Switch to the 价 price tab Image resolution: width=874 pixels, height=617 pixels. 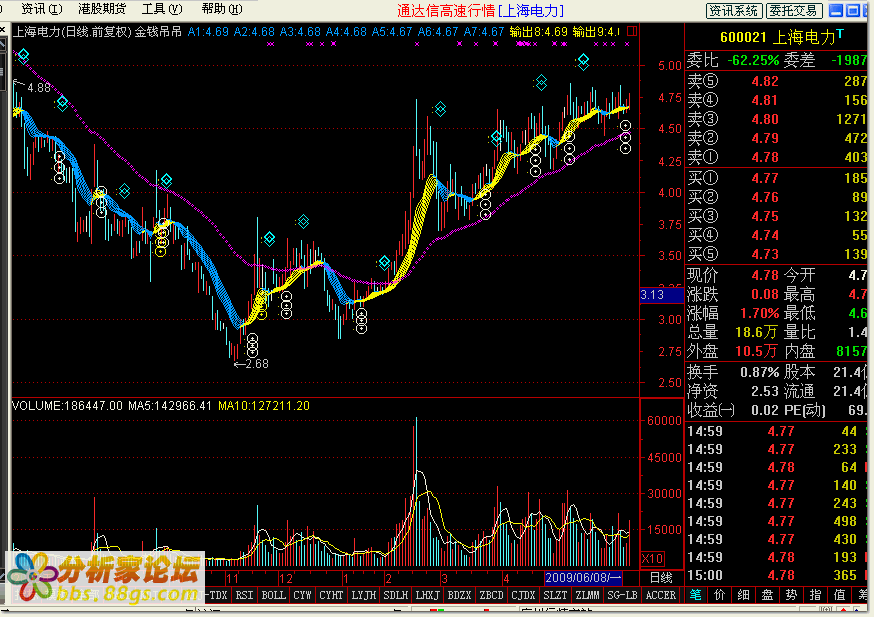(720, 595)
